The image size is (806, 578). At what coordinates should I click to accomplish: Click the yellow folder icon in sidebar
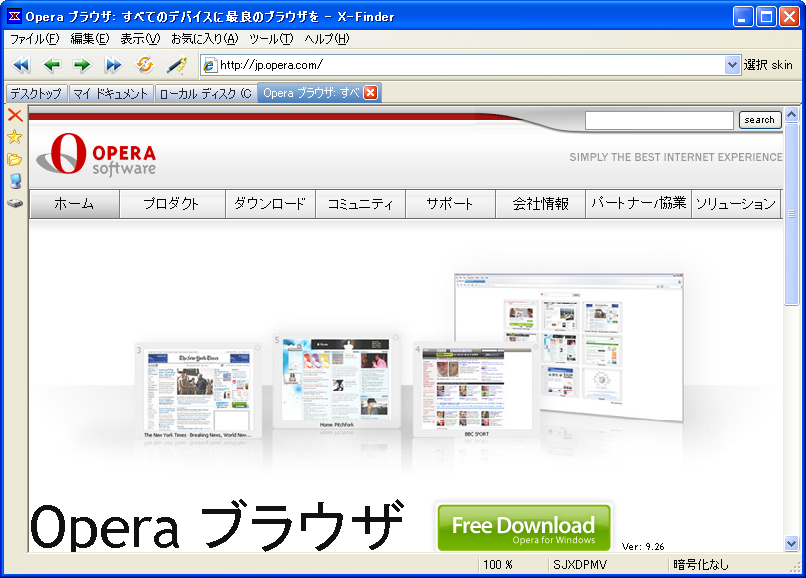click(15, 159)
